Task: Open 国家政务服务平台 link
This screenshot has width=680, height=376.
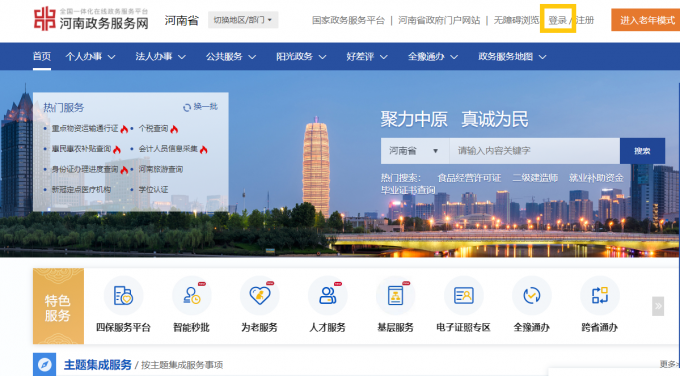Action: click(348, 20)
